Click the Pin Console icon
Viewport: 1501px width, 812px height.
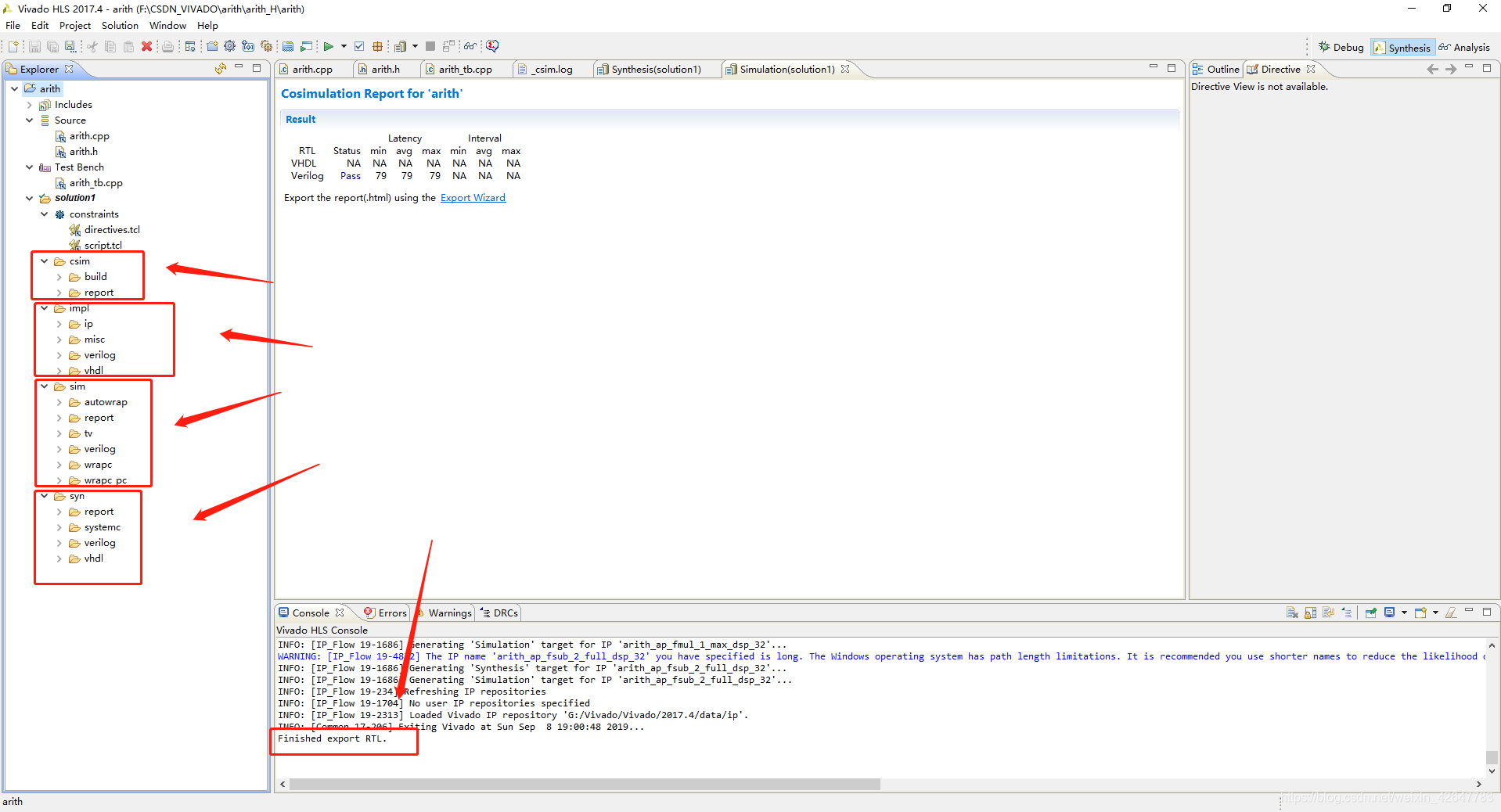pyautogui.click(x=1370, y=613)
